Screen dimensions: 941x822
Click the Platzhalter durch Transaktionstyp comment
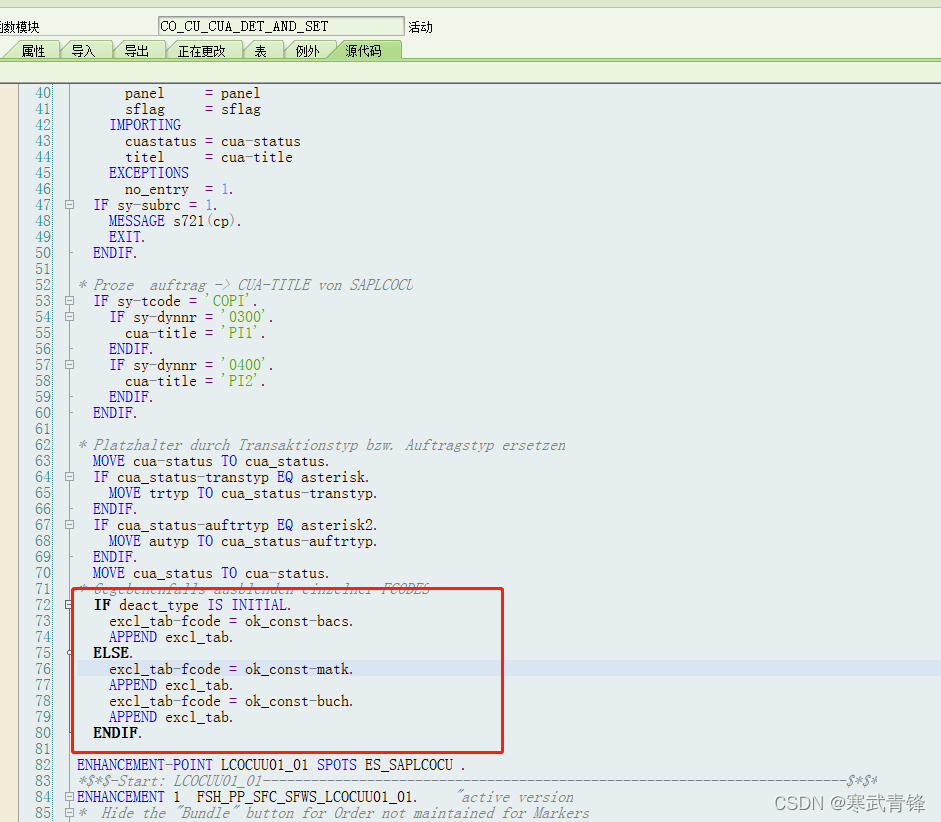click(322, 445)
